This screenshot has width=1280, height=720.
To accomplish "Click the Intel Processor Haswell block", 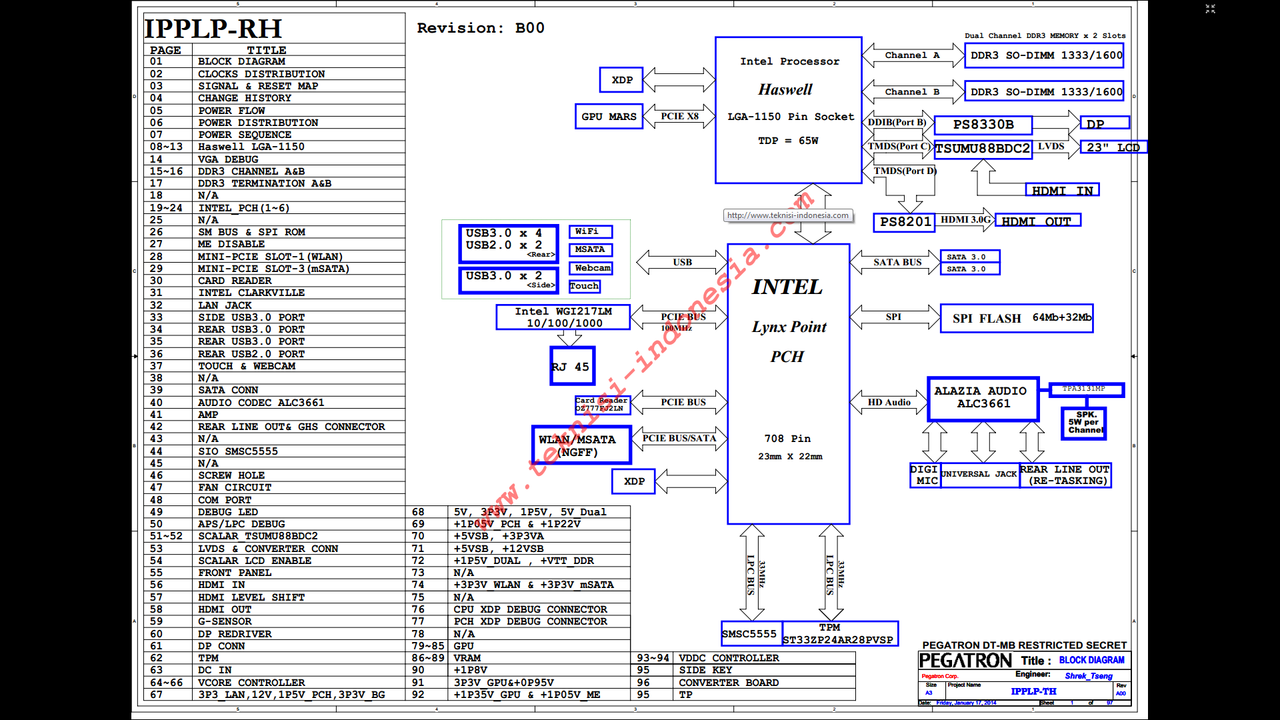I will (788, 110).
